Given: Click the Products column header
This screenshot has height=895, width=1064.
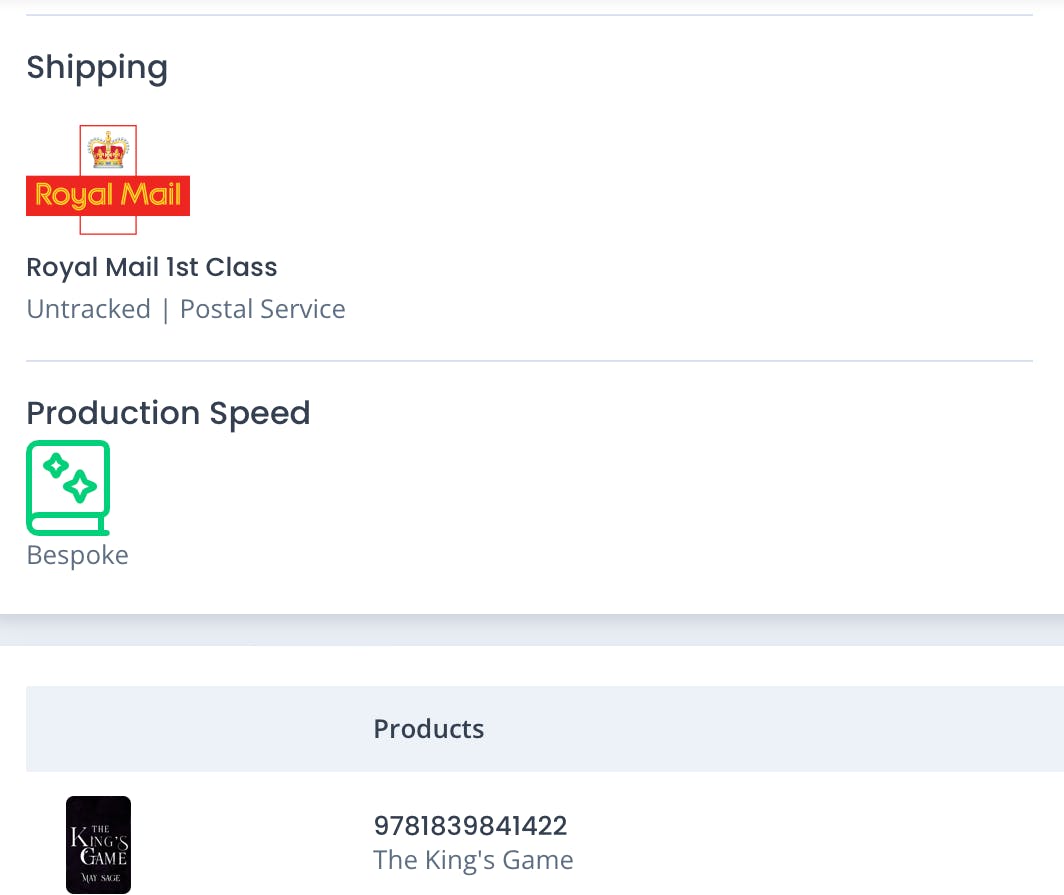Looking at the screenshot, I should pyautogui.click(x=429, y=729).
